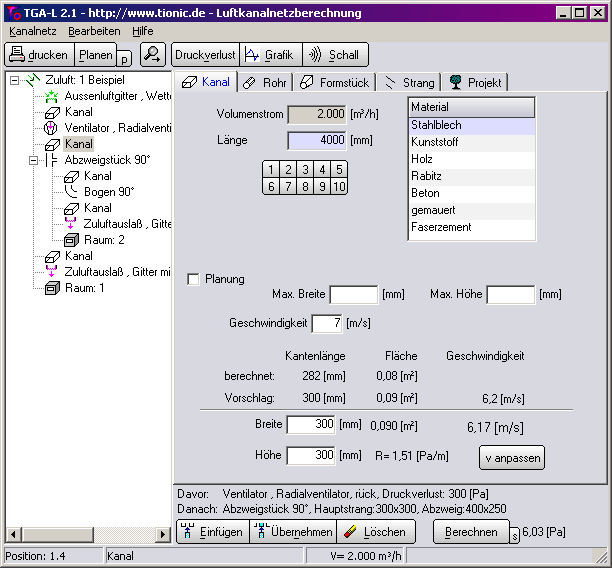Collapse the Zuluft: 1 Beispiel tree root
Screen dimensions: 612x568
tap(15, 80)
